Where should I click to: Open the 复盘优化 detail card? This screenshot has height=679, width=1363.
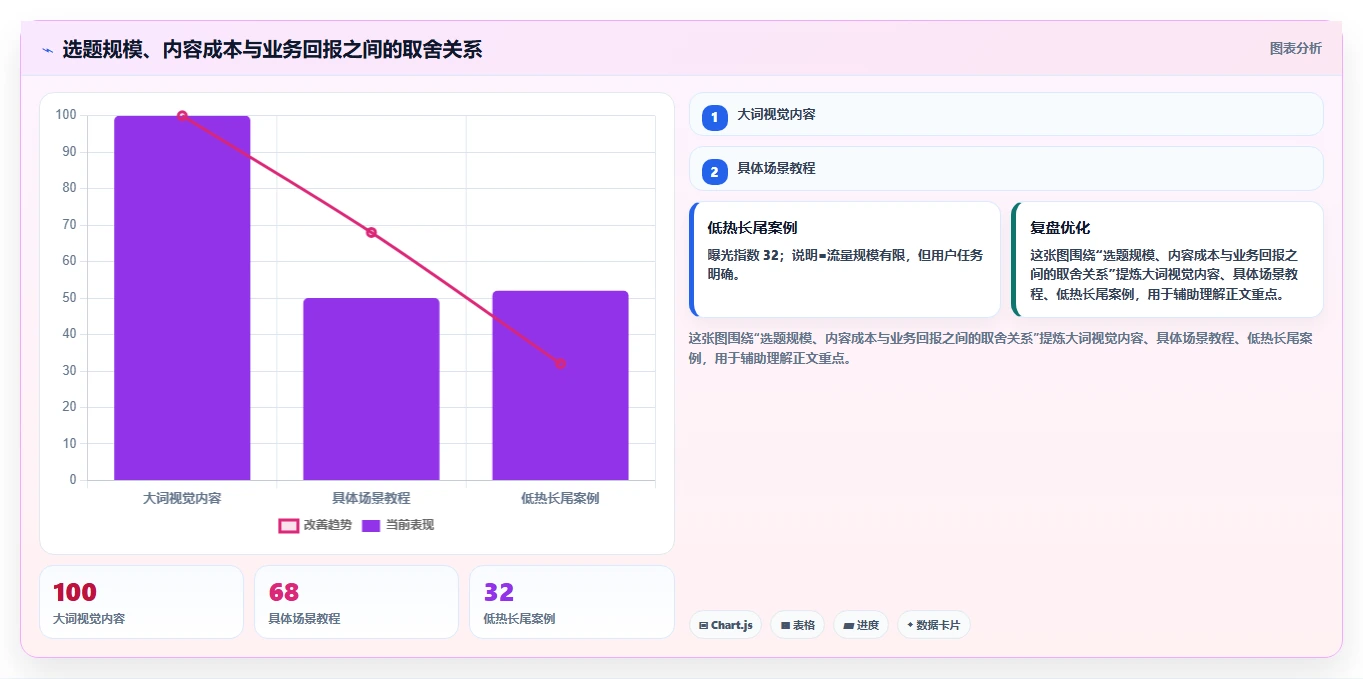[1167, 259]
